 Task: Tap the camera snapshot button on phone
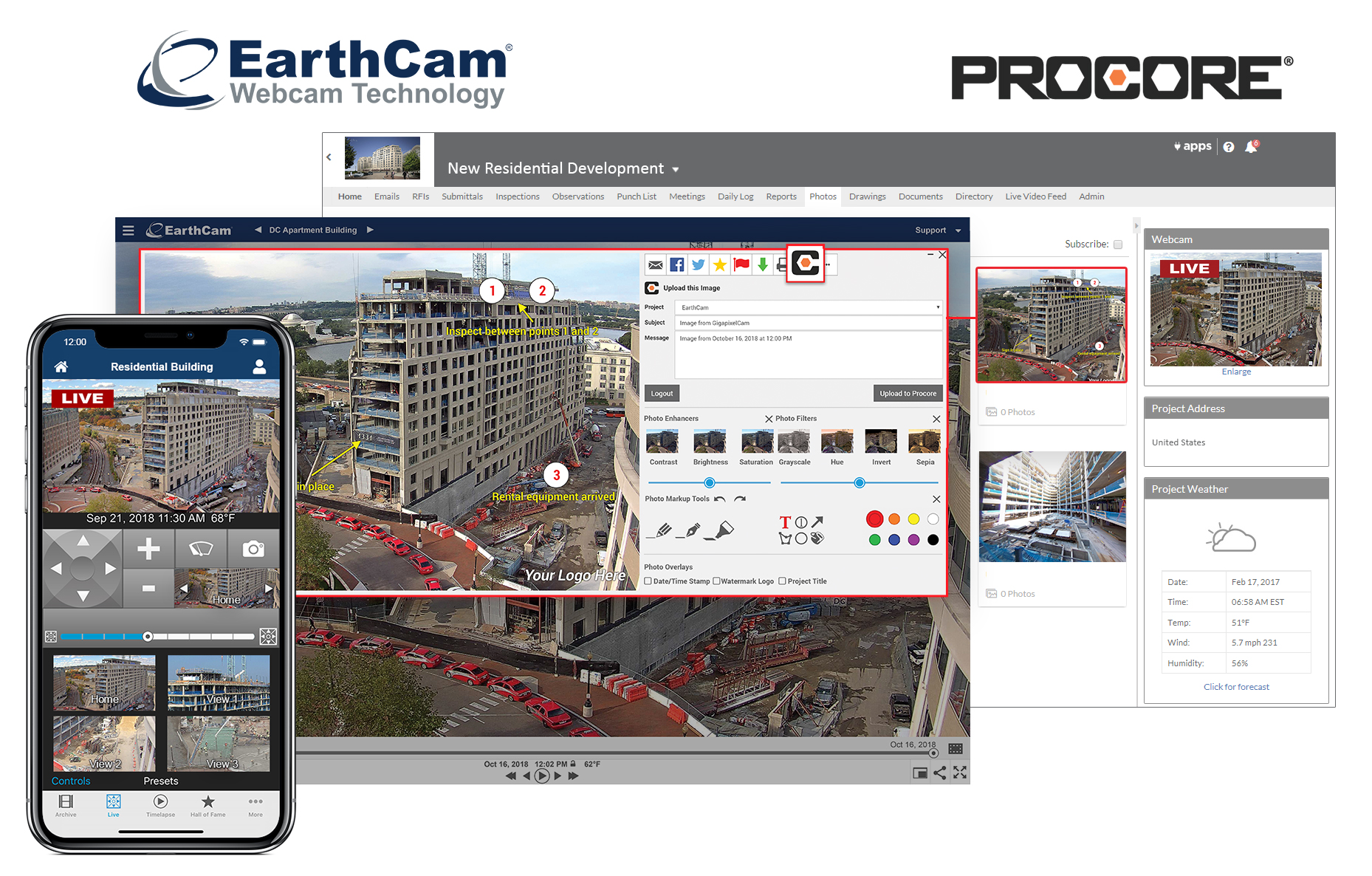[x=253, y=549]
